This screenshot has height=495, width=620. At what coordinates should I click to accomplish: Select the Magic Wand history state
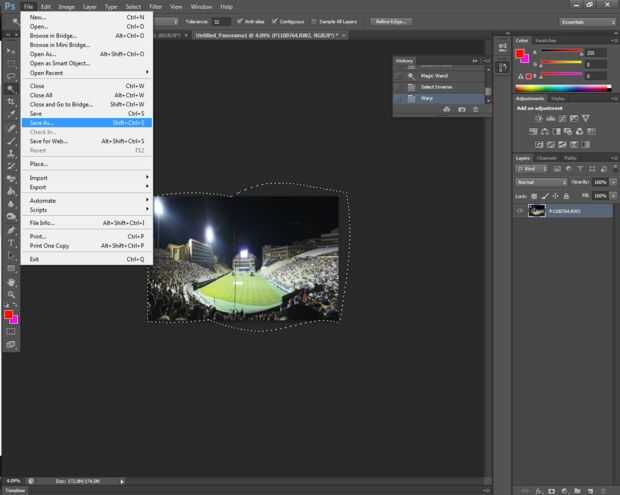coord(439,76)
